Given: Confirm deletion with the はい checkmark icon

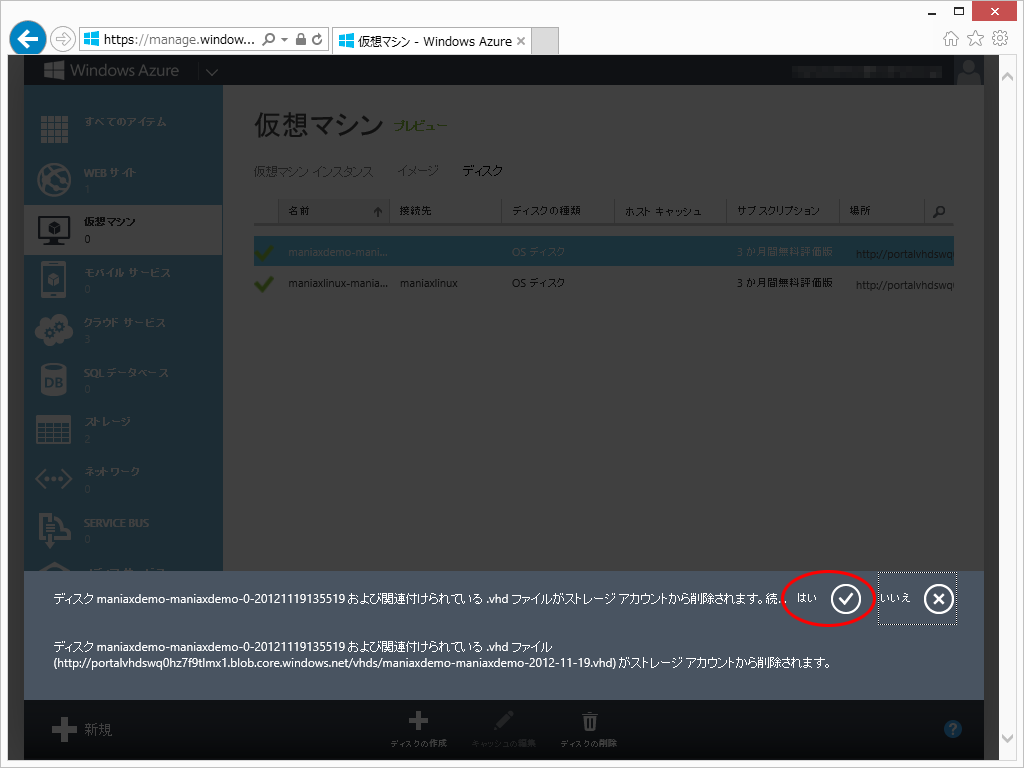Looking at the screenshot, I should [846, 598].
